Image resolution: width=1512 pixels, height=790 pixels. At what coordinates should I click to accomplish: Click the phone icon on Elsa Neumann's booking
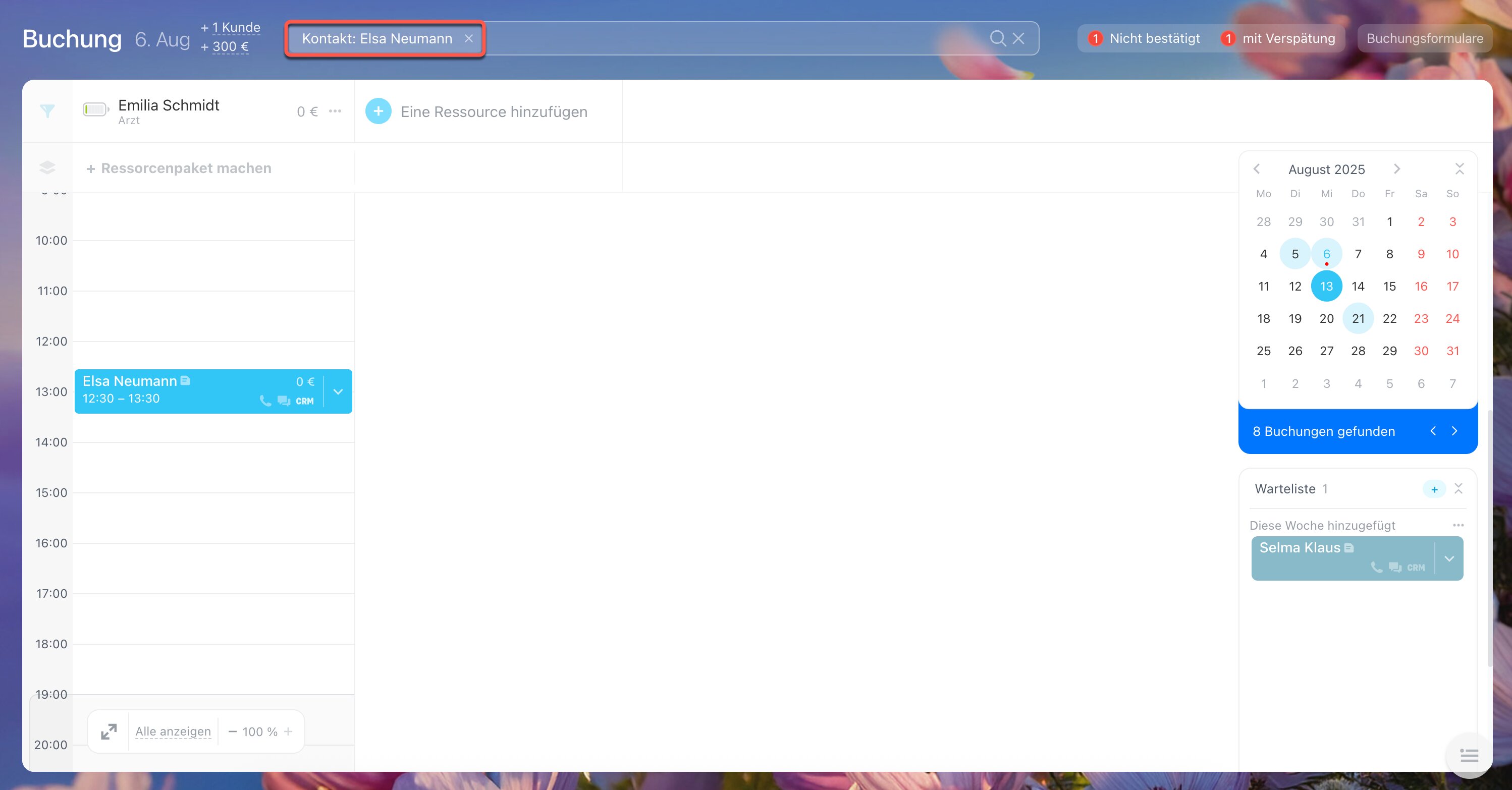pos(265,401)
